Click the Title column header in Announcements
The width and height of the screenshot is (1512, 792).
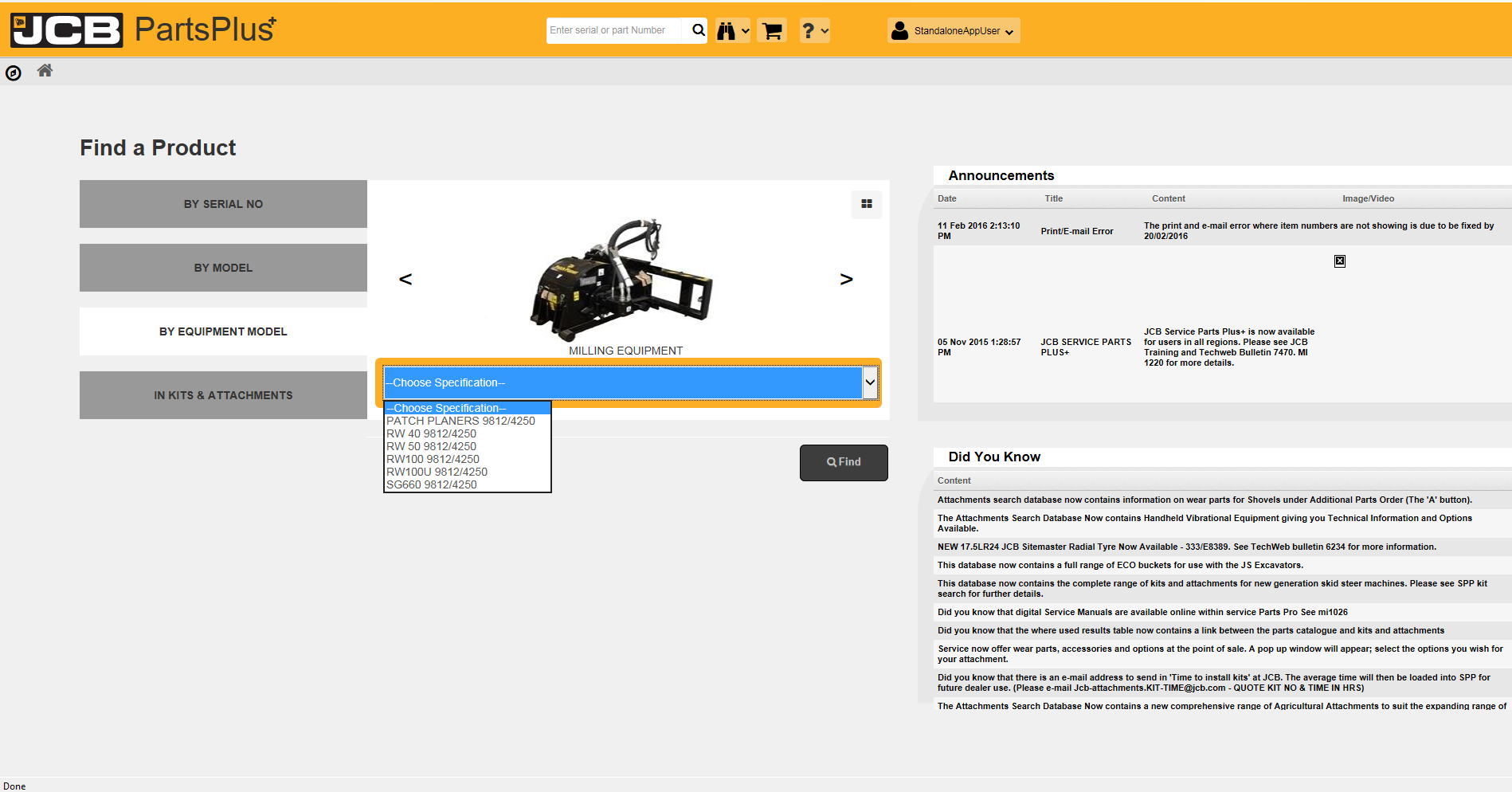click(x=1054, y=198)
